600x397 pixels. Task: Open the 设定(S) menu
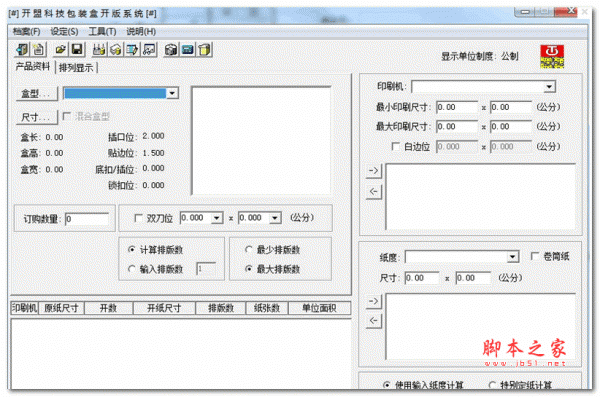coord(64,31)
